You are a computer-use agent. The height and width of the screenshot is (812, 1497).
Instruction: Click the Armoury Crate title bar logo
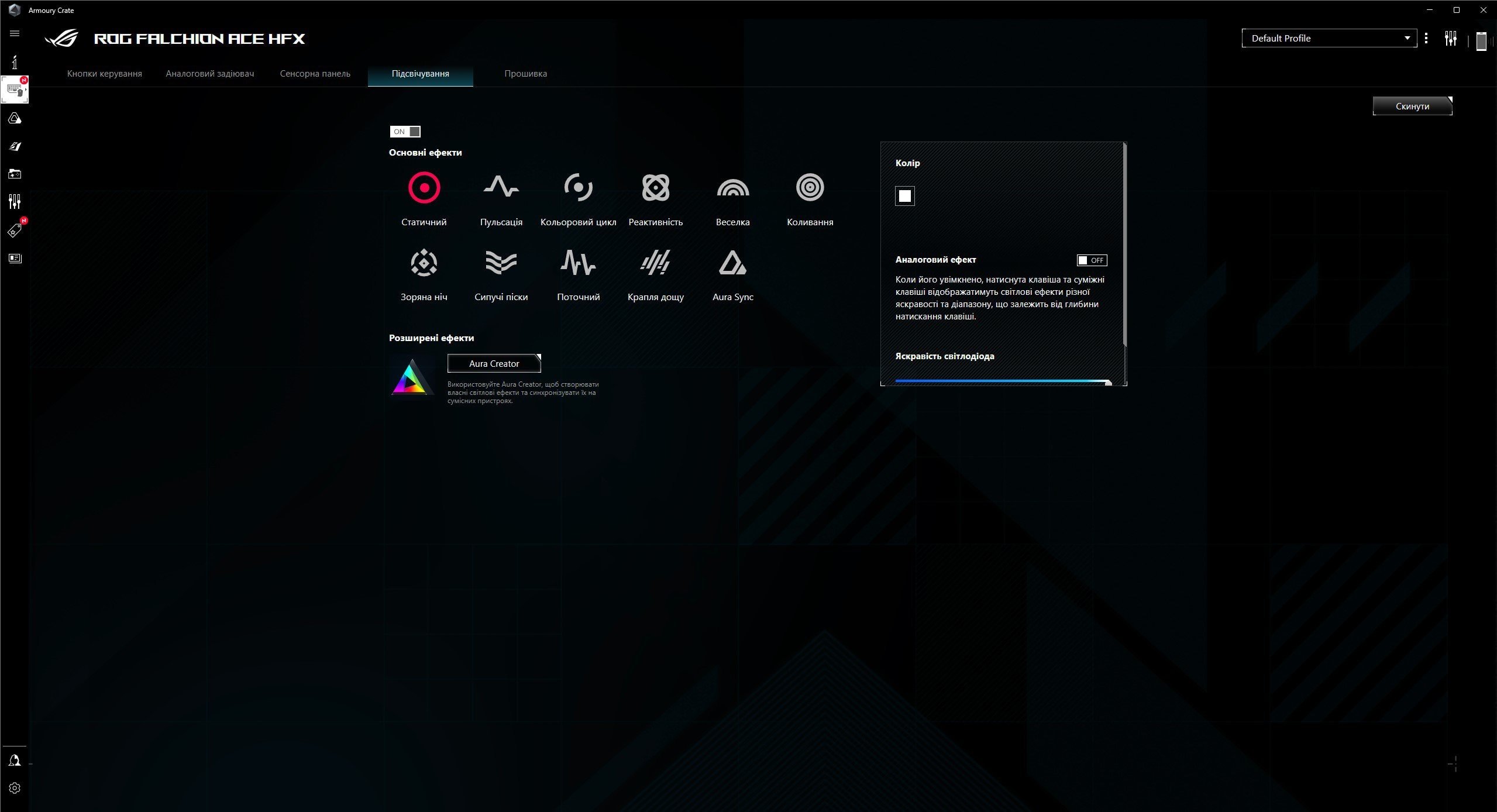(15, 10)
